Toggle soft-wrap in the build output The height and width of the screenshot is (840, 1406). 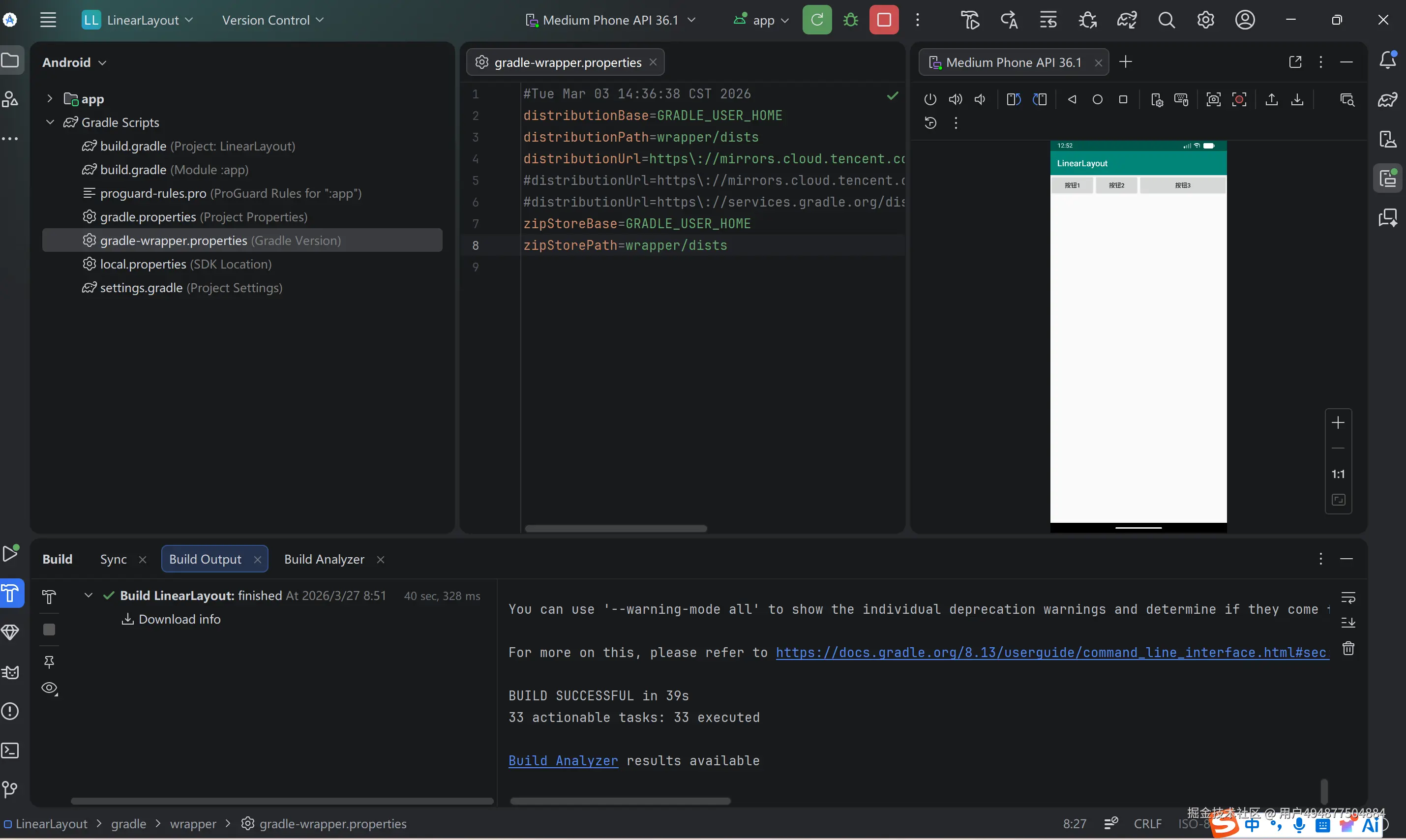tap(1348, 598)
